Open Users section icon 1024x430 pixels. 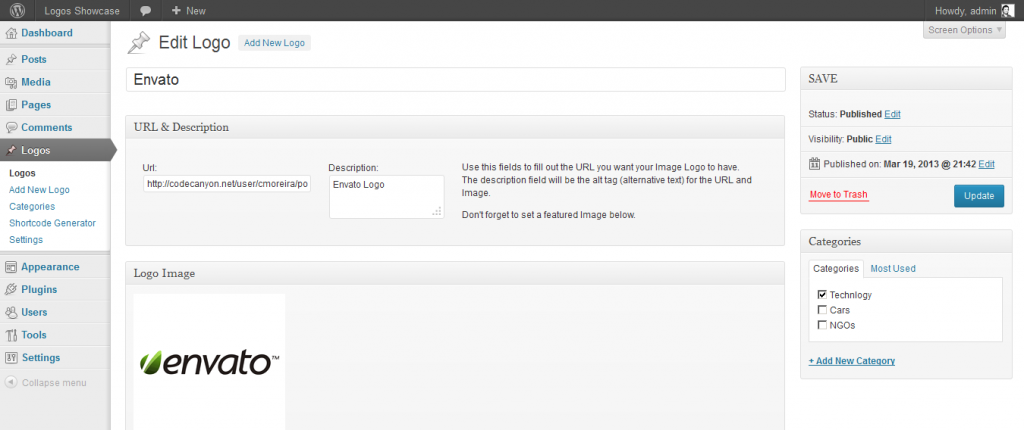[11, 312]
